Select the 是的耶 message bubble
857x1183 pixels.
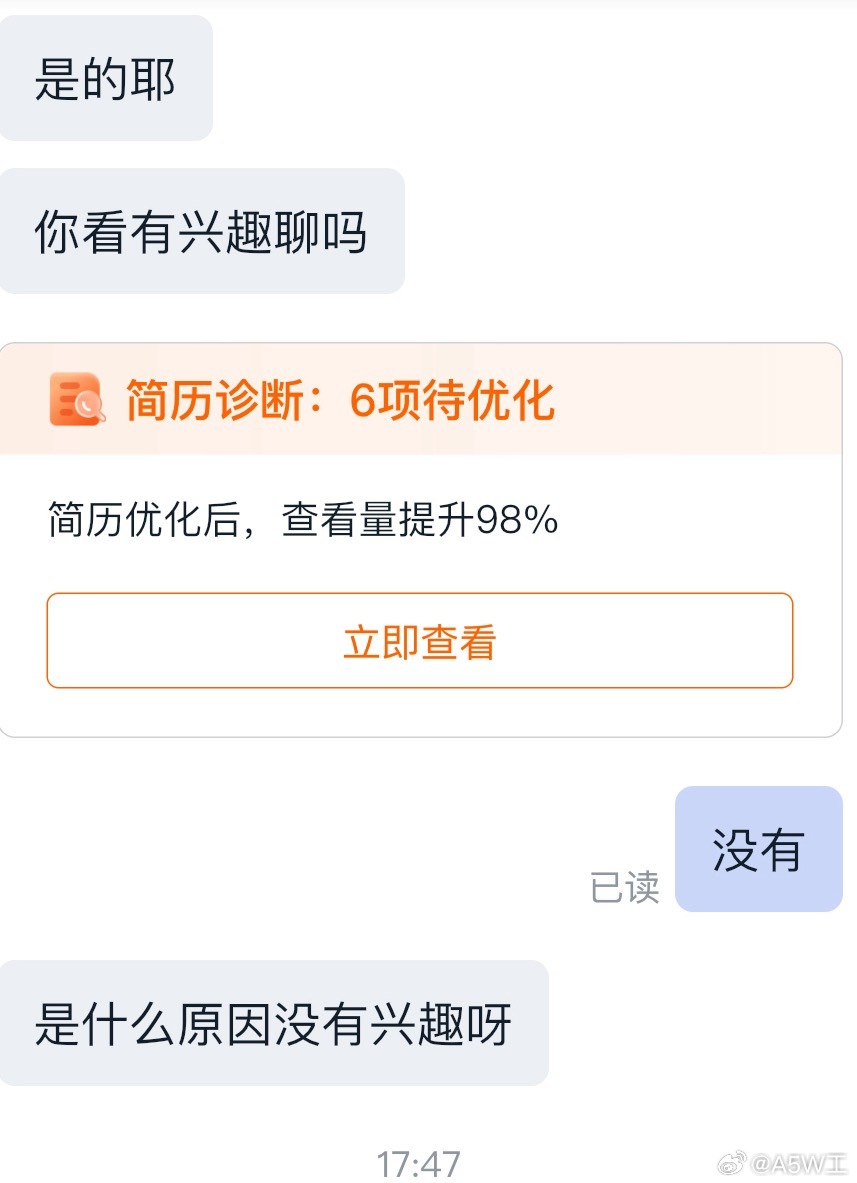point(105,79)
